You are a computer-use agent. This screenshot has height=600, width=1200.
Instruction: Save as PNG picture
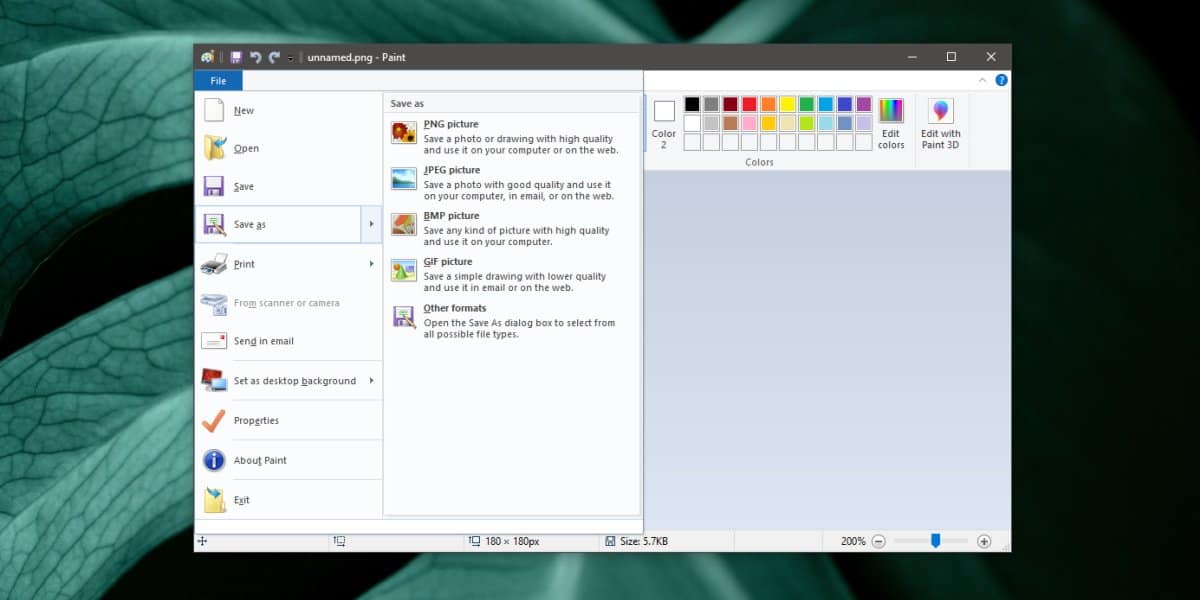click(512, 136)
